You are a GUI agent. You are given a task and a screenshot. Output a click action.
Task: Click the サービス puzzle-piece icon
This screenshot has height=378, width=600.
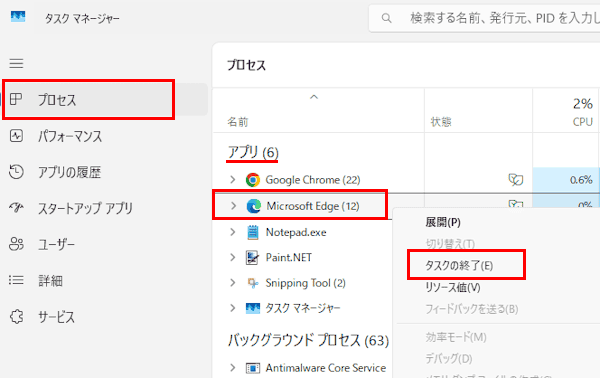(16, 316)
